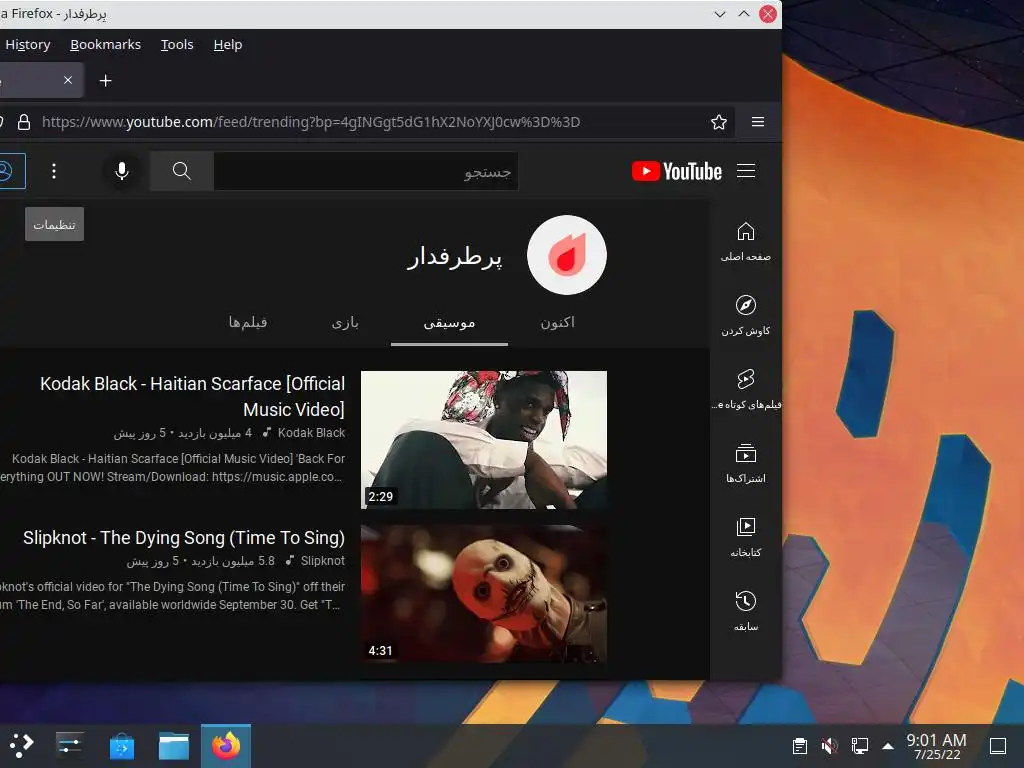
Task: Open Kodak Black - Haitian Scarface title
Action: pos(193,396)
